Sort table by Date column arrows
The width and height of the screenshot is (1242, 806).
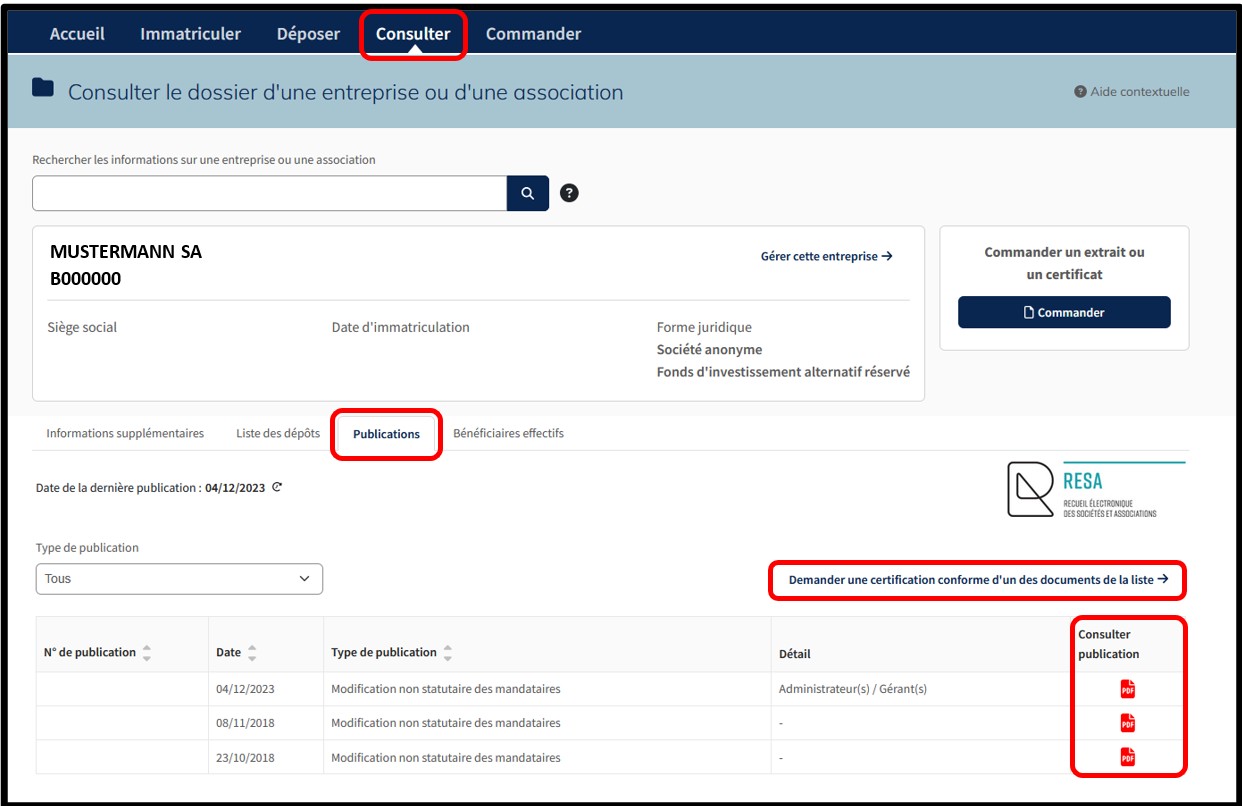click(x=252, y=653)
